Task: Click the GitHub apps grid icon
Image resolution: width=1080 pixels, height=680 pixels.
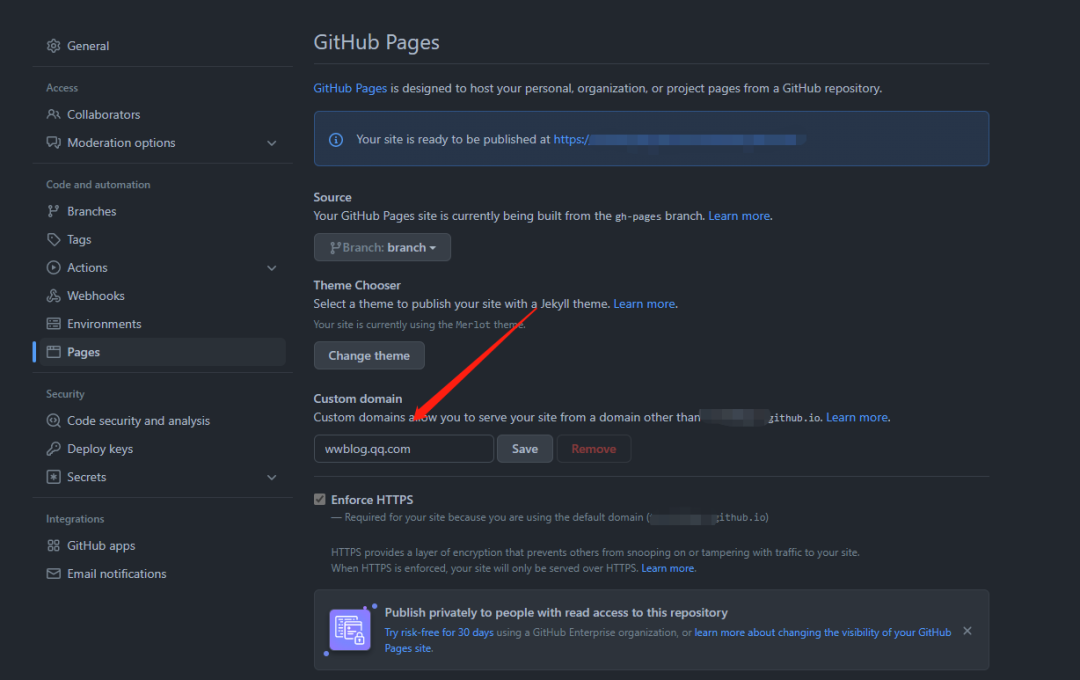Action: coord(53,546)
